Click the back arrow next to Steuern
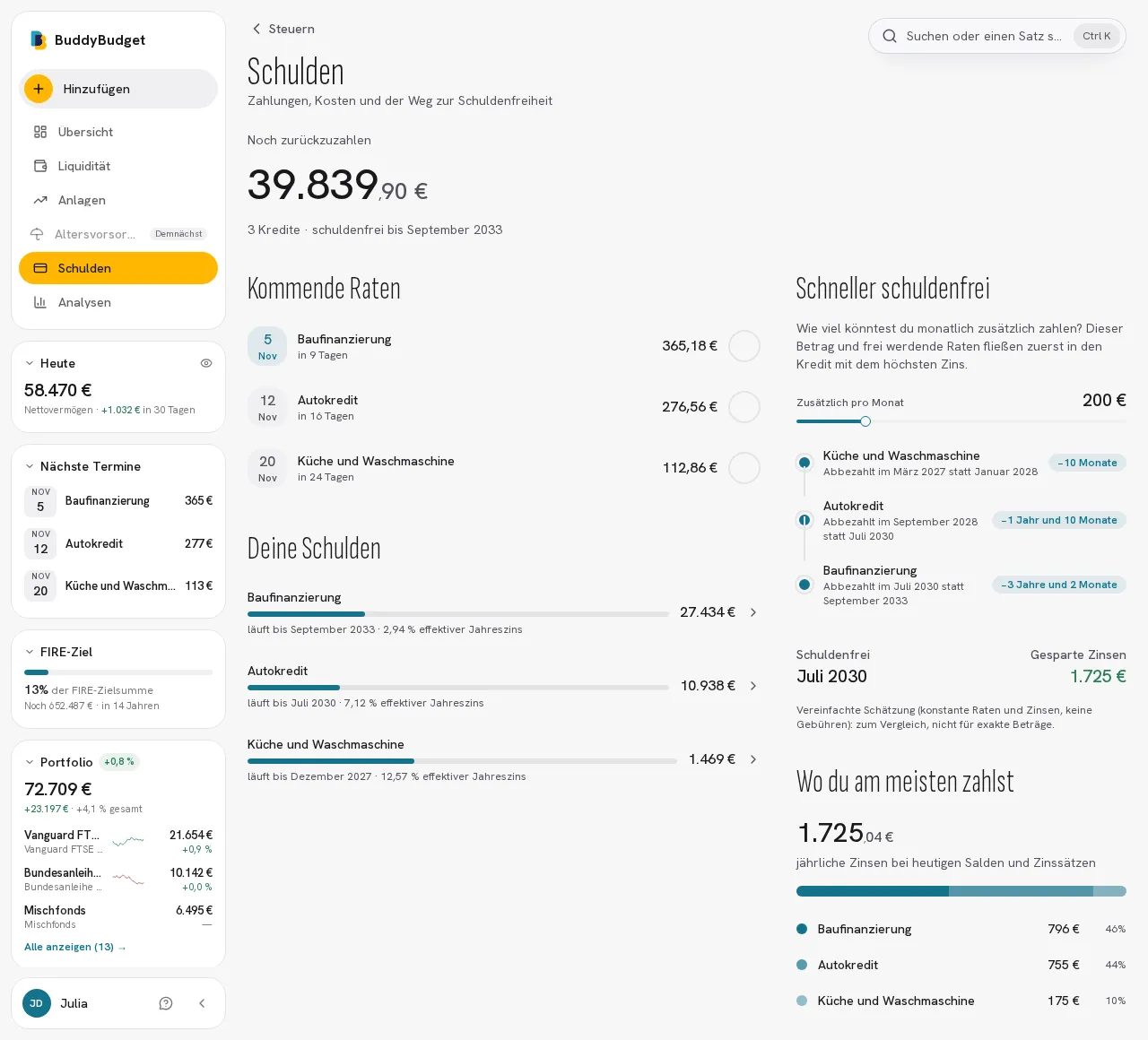Screen dimensions: 1148x1040 (x=257, y=29)
